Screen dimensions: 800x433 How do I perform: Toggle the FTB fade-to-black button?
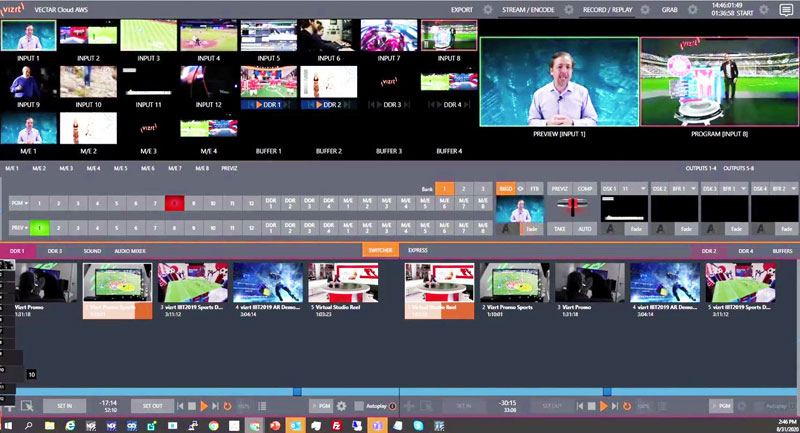tap(534, 188)
